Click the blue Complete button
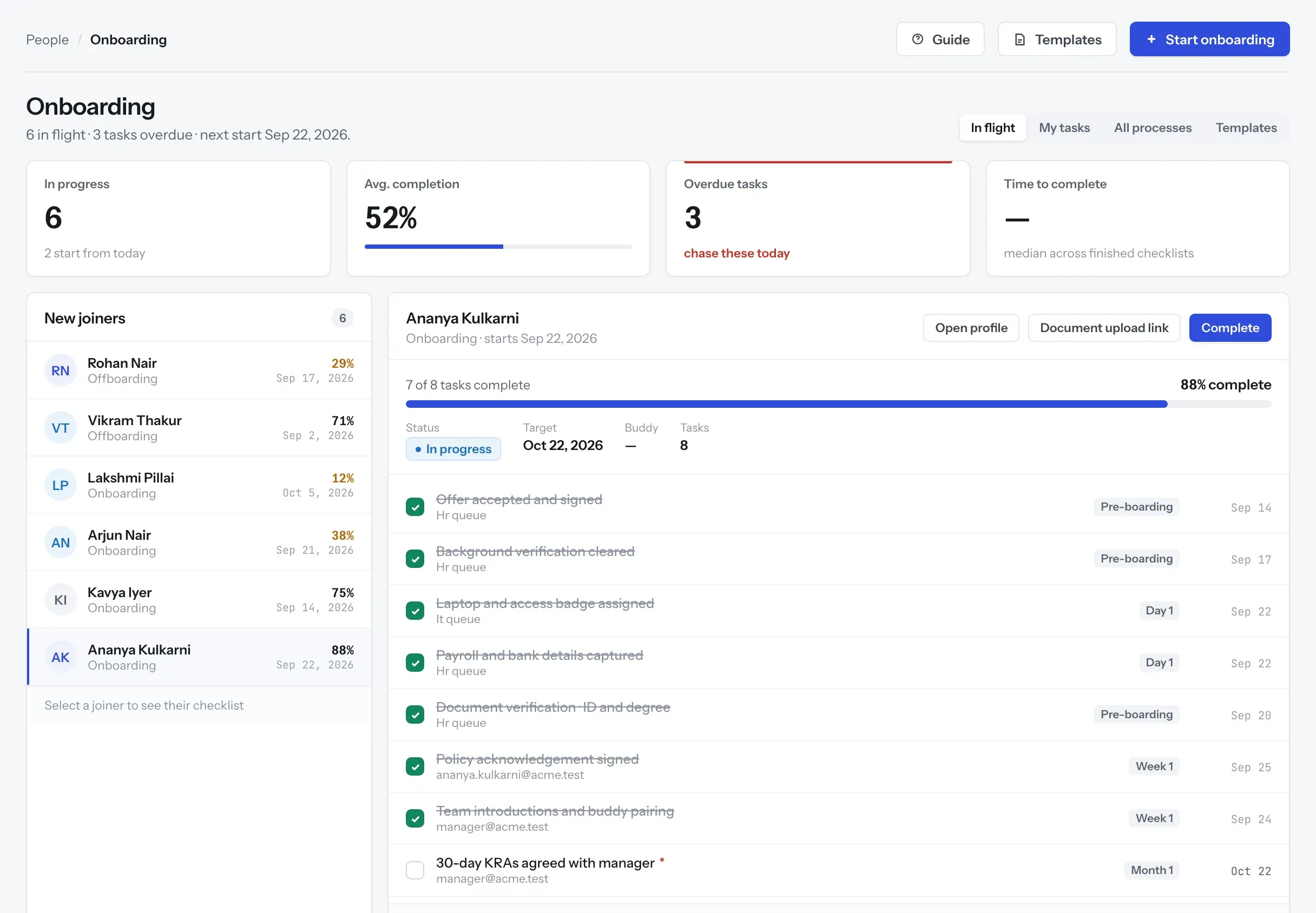 (1229, 328)
